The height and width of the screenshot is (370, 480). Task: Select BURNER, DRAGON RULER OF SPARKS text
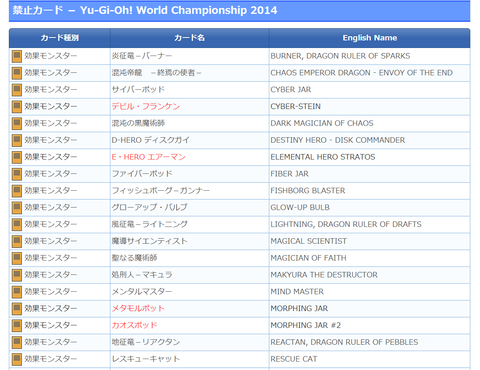pos(340,56)
